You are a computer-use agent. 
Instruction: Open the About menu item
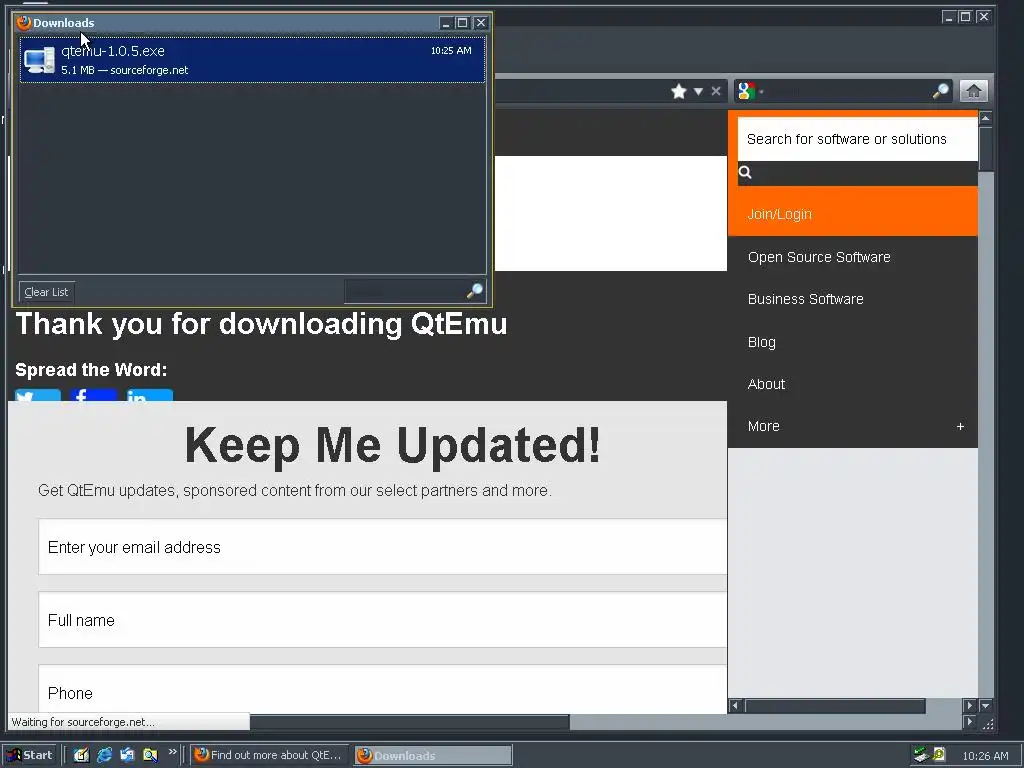click(x=766, y=384)
